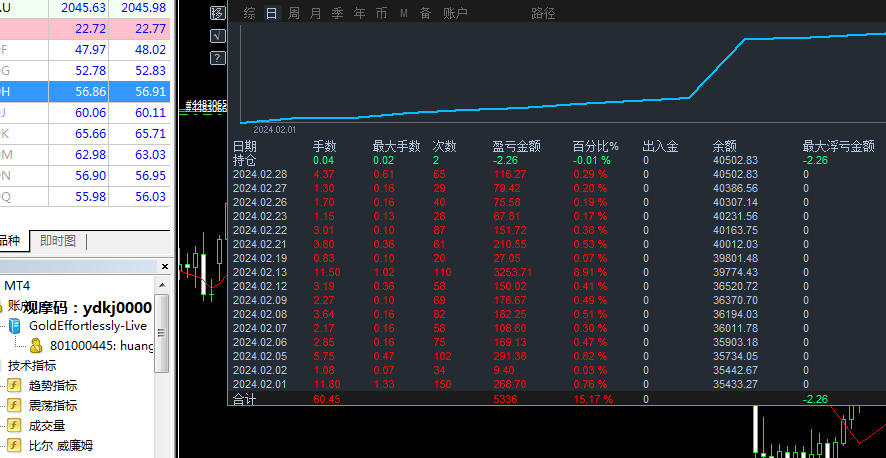Viewport: 886px width, 458px height.
Task: Select the 技术指标 tree node
Action: pyautogui.click(x=32, y=365)
